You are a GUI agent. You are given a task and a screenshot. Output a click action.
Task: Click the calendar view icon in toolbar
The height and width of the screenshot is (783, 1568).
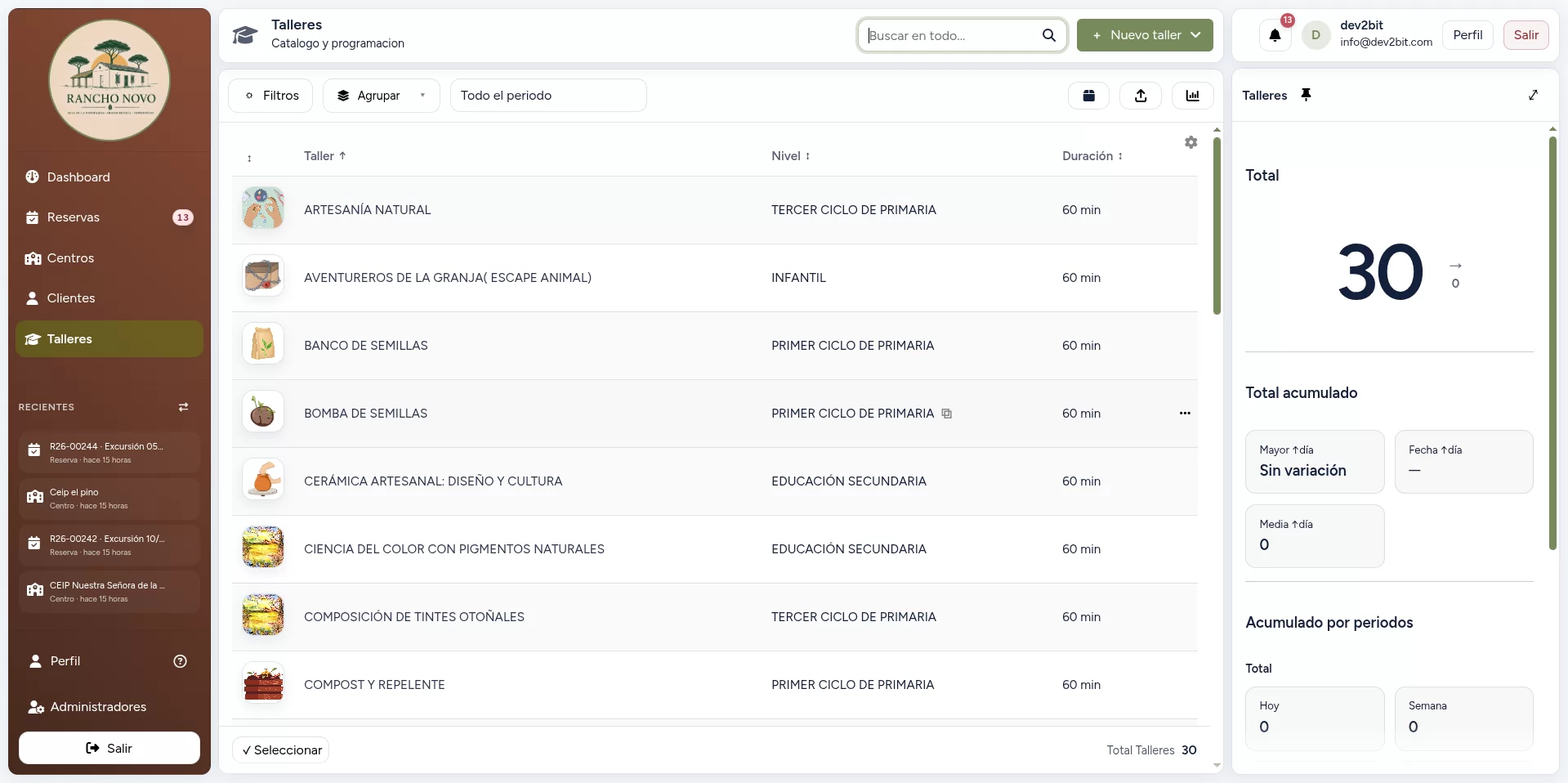point(1088,96)
